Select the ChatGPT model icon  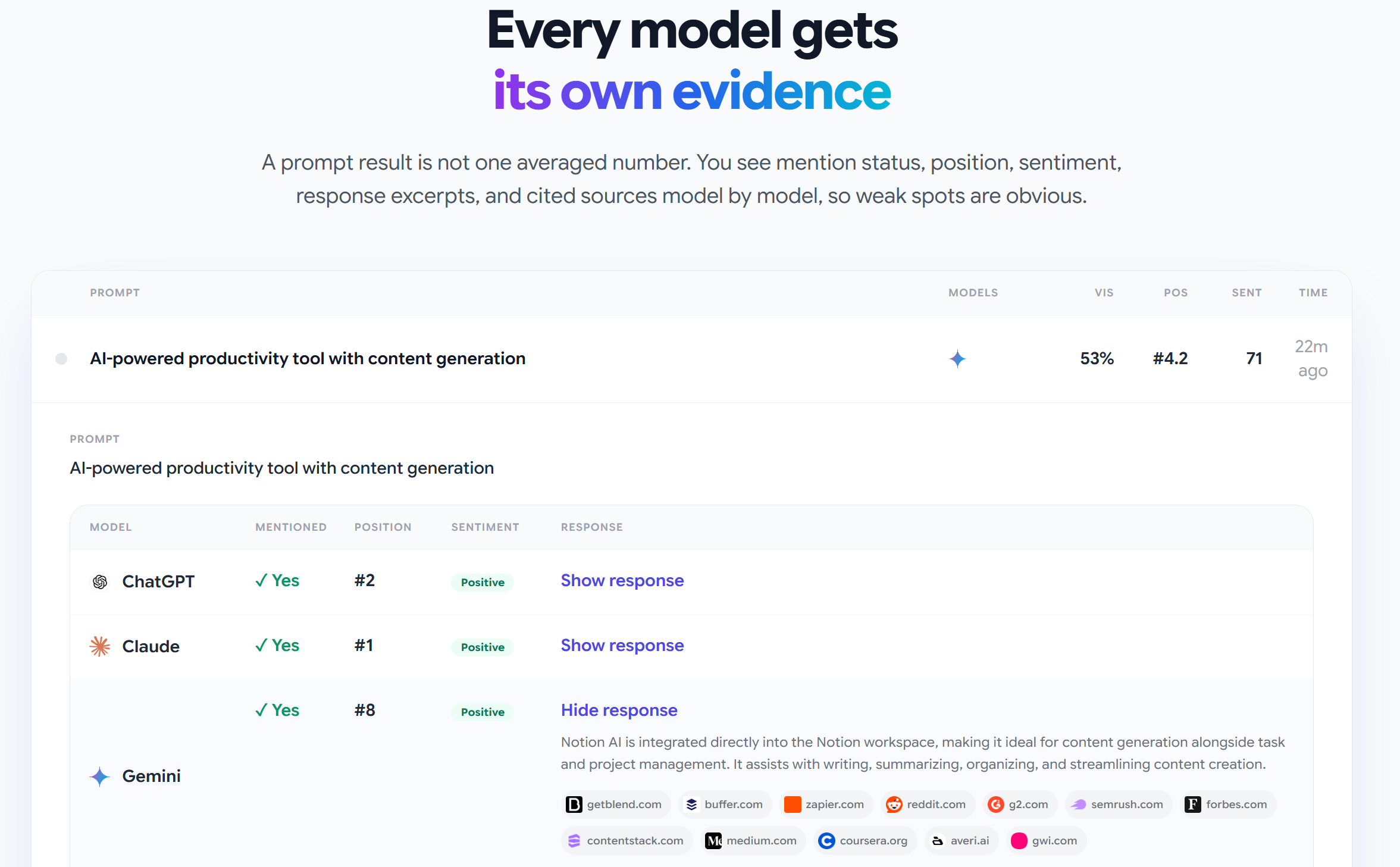click(99, 581)
